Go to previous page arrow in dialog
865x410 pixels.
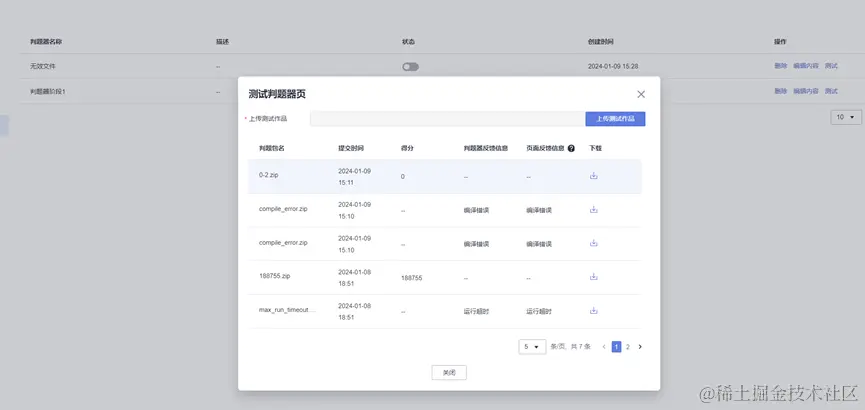point(604,347)
